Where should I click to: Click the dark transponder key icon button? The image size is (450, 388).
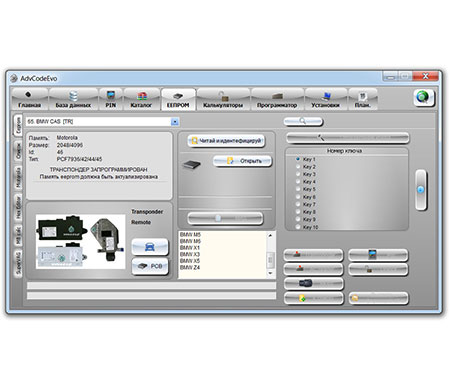313,284
